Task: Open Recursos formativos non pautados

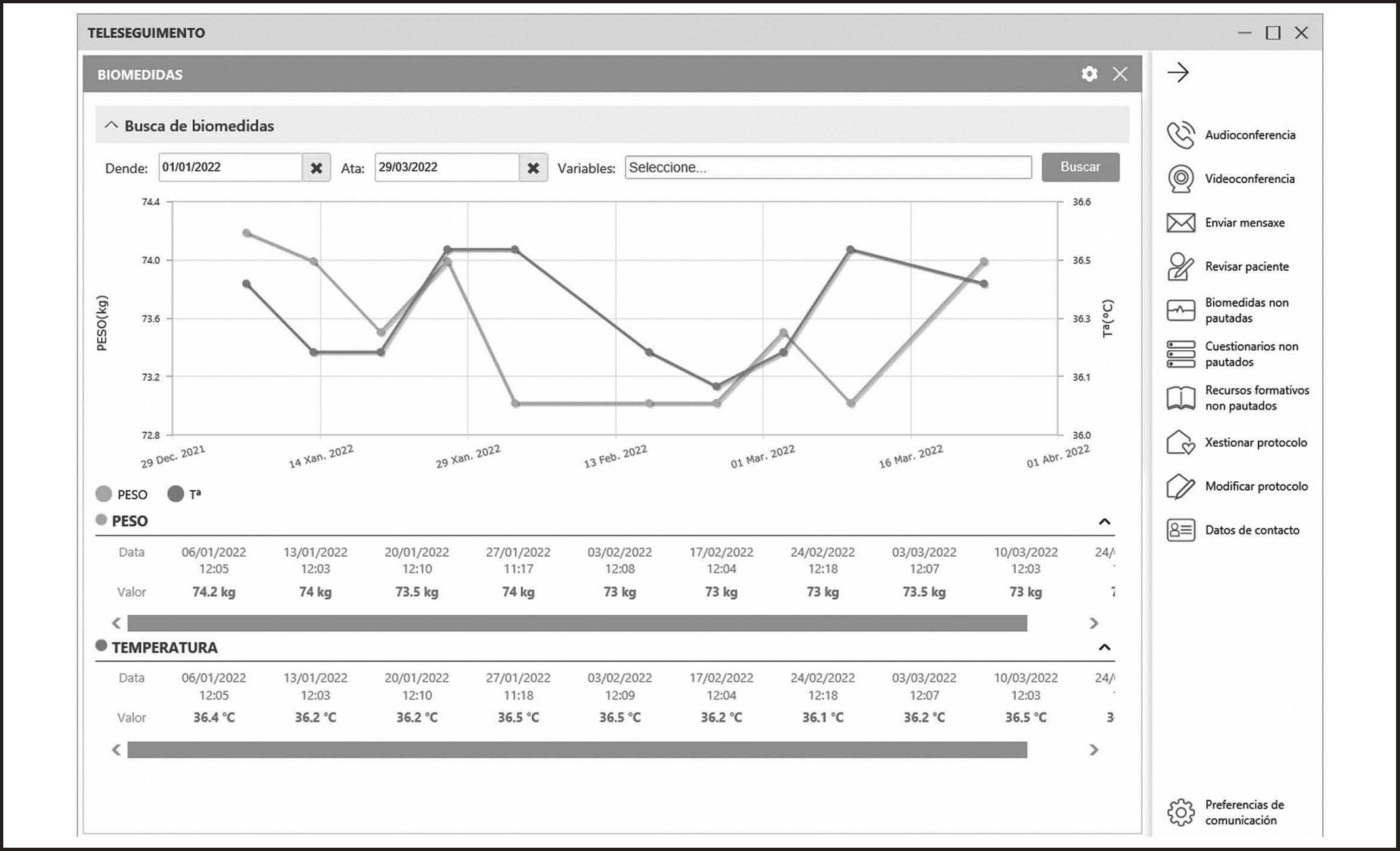Action: pyautogui.click(x=1180, y=398)
